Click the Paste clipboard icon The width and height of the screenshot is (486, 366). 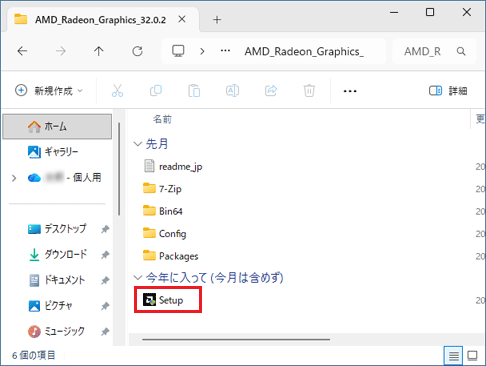pyautogui.click(x=194, y=91)
